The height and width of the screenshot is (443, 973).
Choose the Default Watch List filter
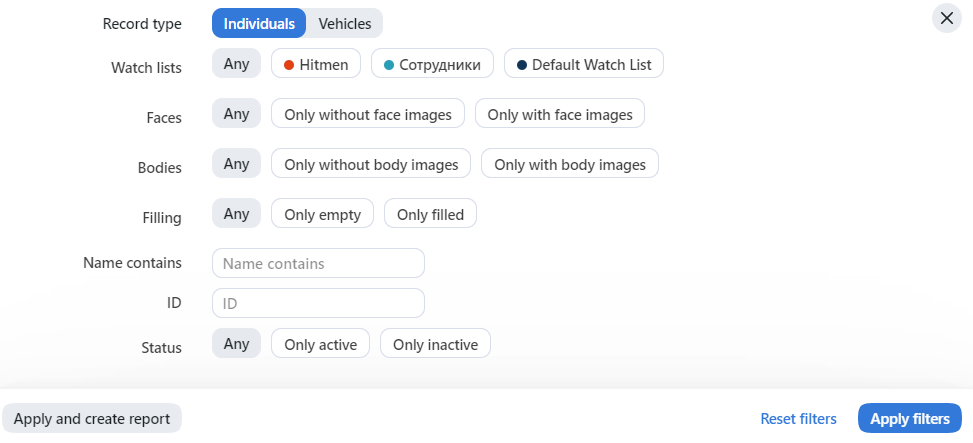click(584, 63)
